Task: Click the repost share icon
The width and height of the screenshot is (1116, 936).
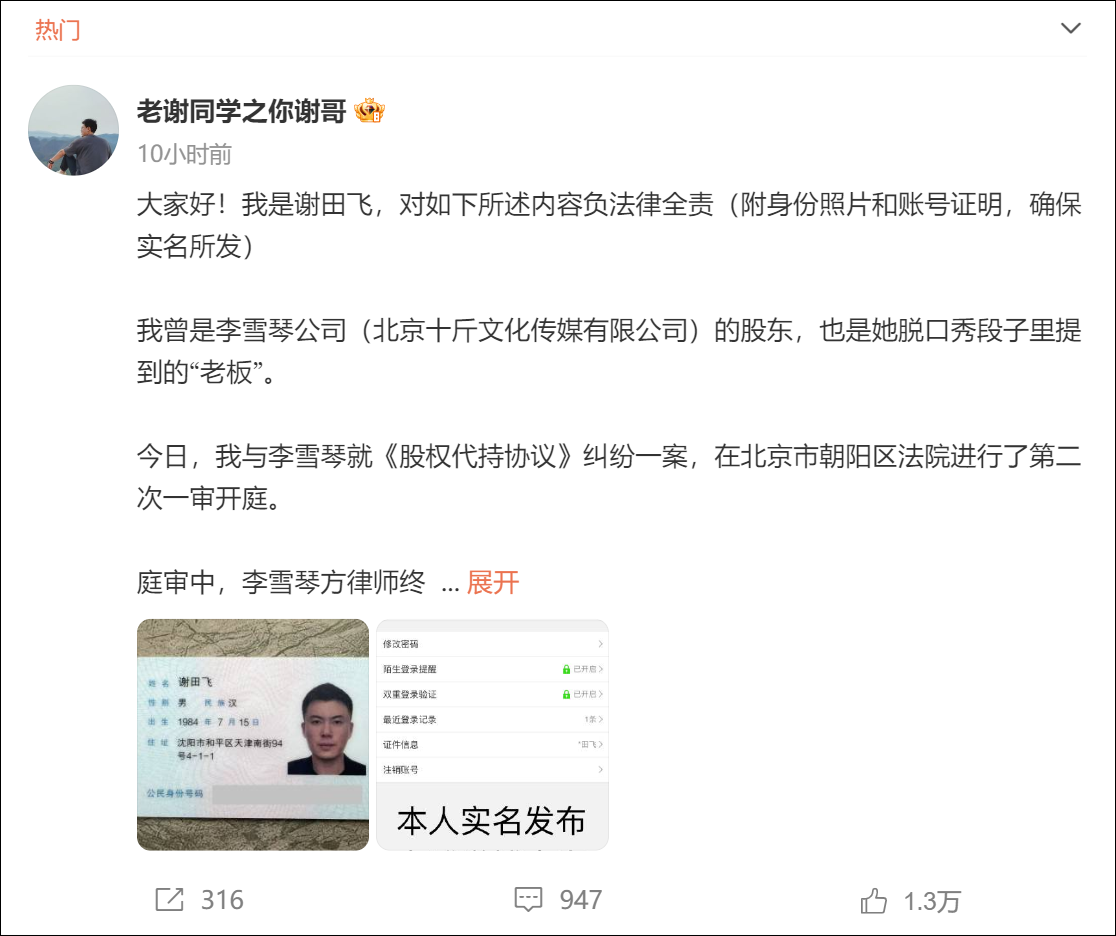Action: [x=169, y=900]
